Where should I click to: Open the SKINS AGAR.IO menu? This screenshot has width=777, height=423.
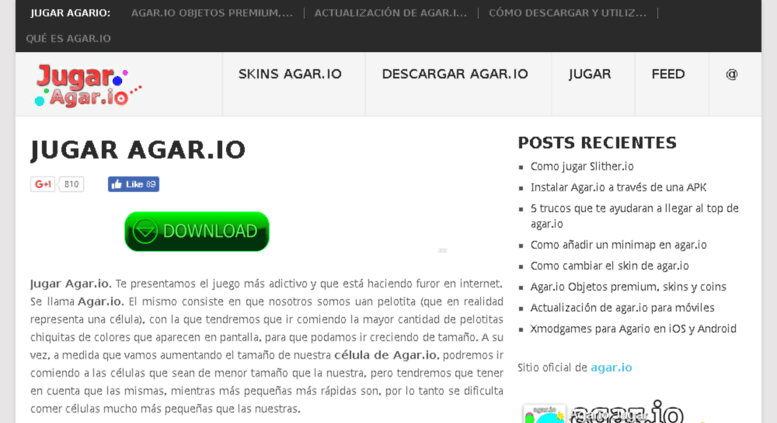(290, 74)
